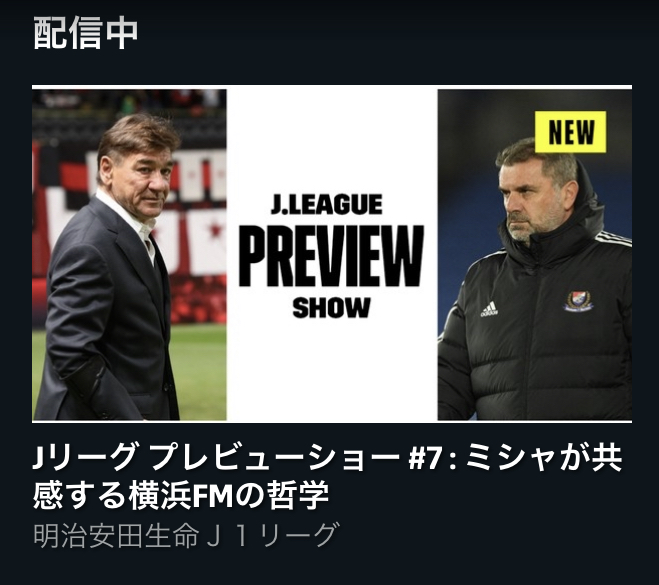Click the white center panel of the thumbnail
Screen dimensions: 659x585
pos(332,255)
